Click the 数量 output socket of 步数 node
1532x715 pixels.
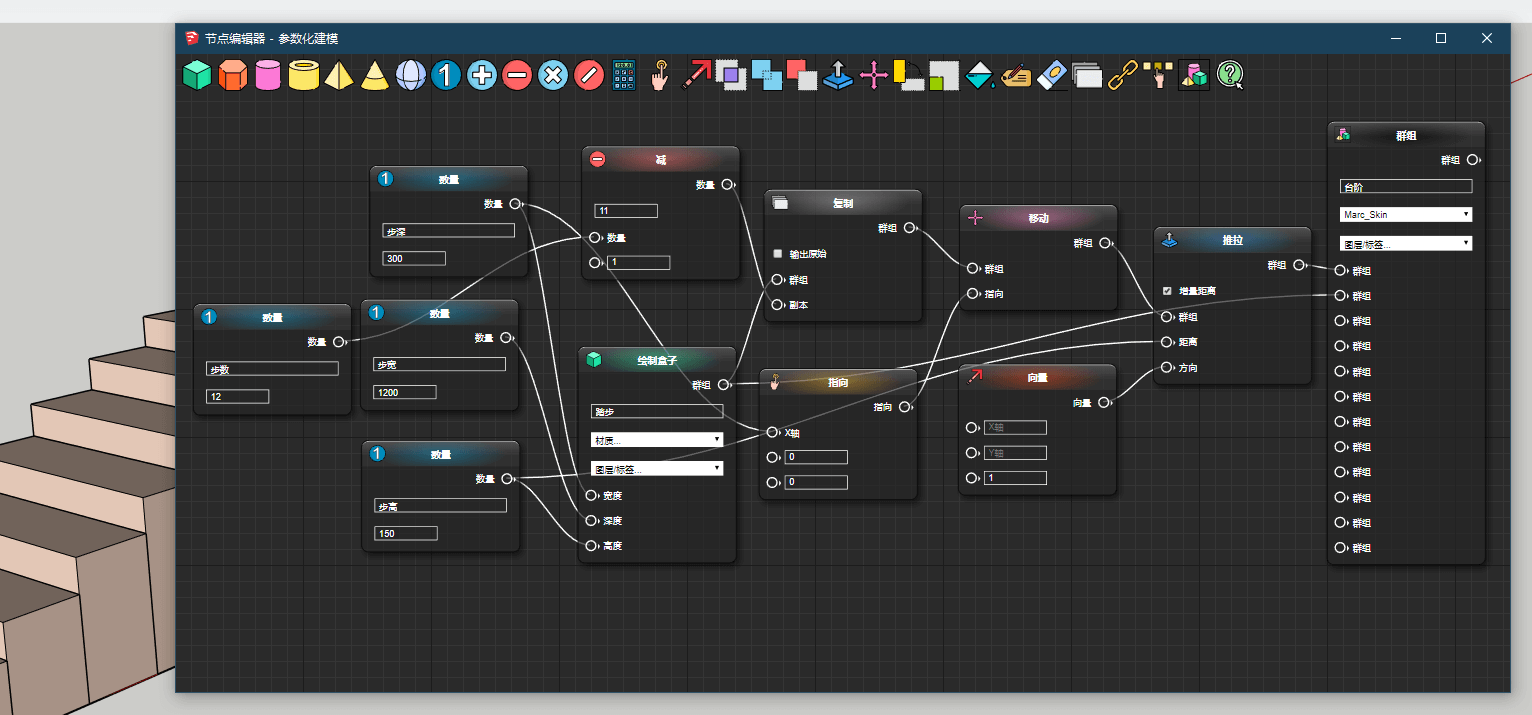[339, 342]
